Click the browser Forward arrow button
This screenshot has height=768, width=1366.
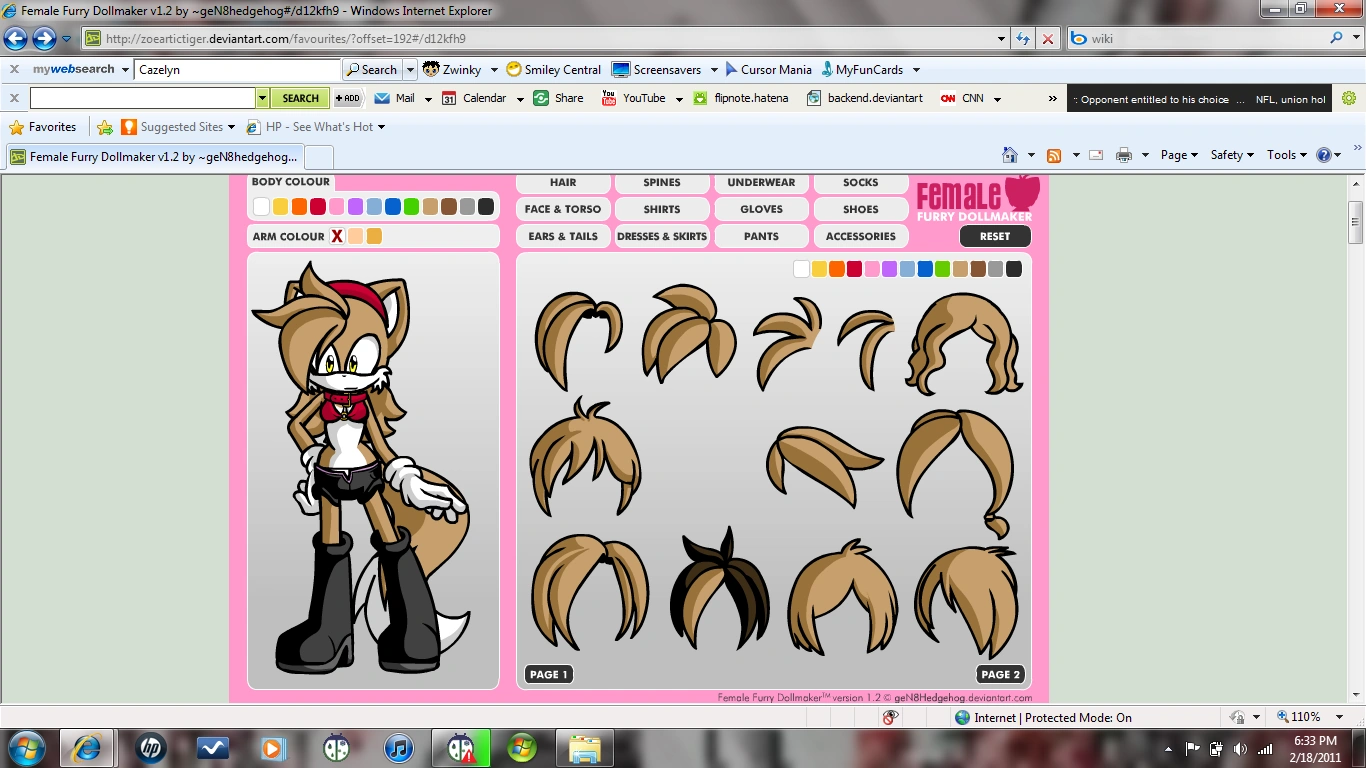tap(44, 39)
